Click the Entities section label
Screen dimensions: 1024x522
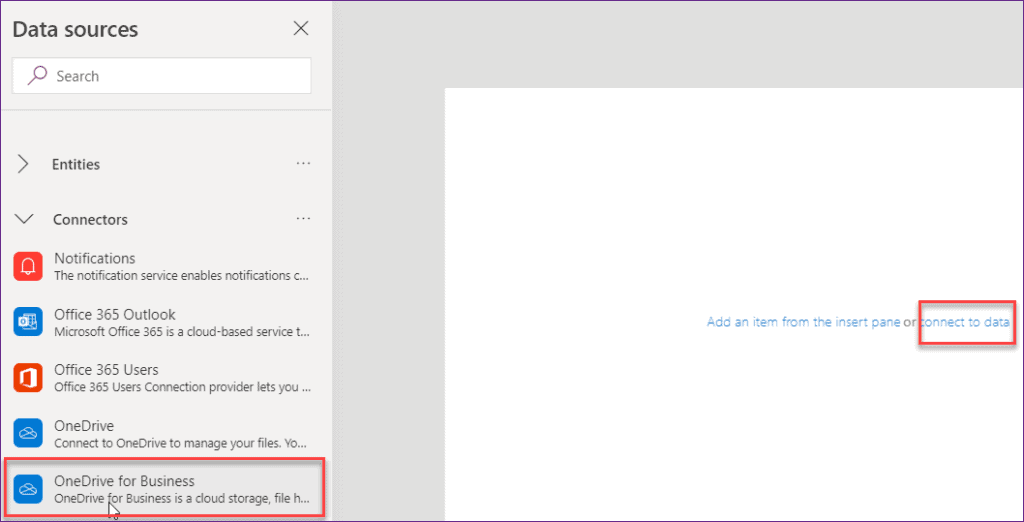(x=76, y=165)
